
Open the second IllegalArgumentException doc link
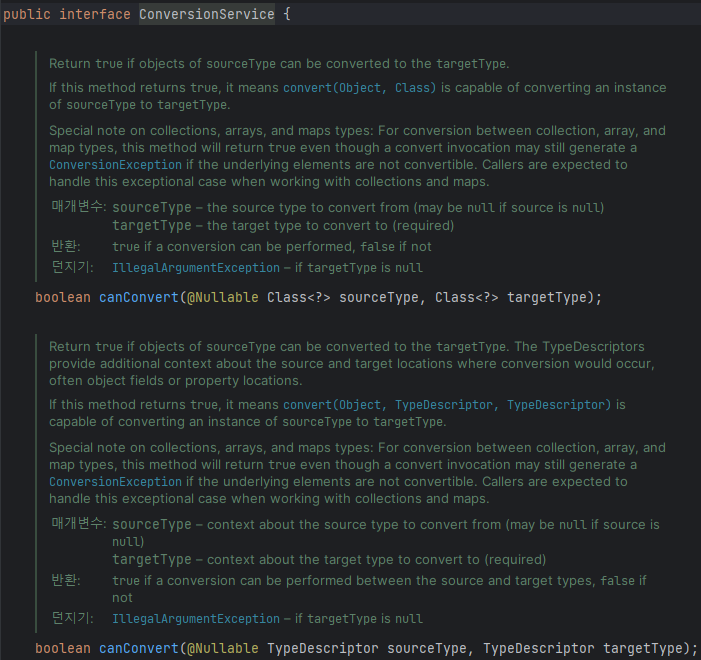click(196, 619)
